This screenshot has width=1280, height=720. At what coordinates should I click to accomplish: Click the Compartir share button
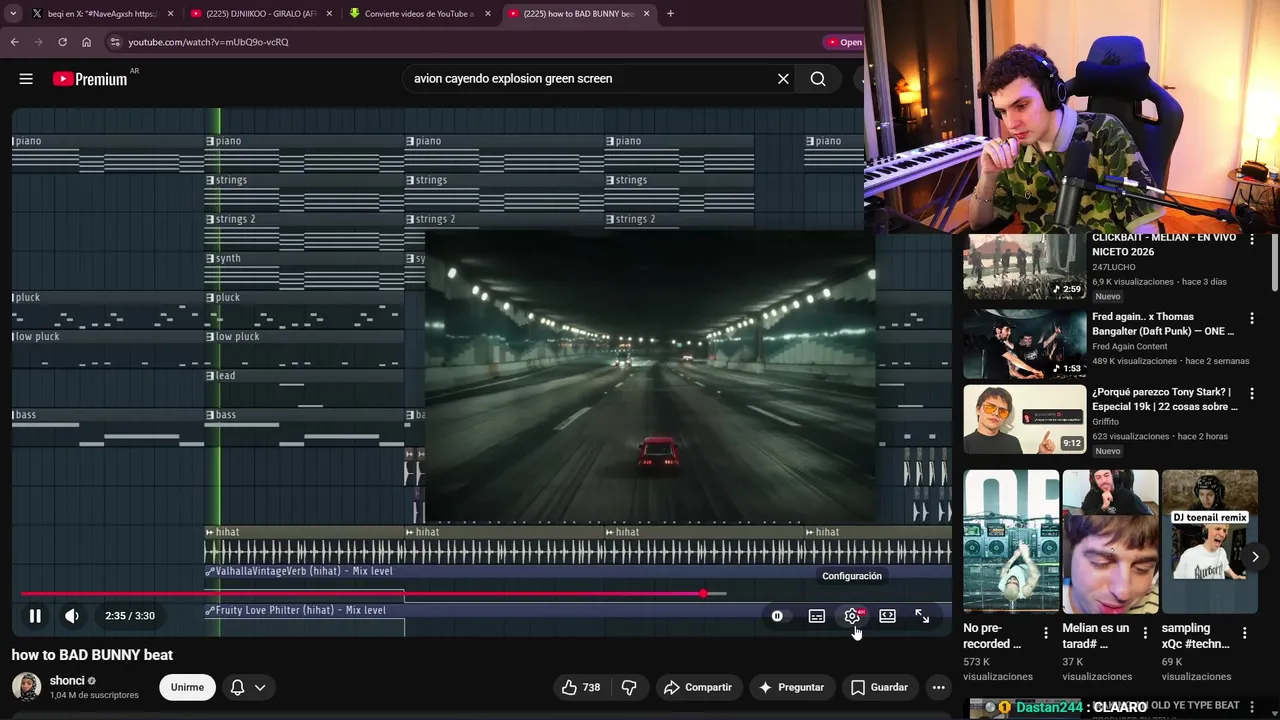698,687
